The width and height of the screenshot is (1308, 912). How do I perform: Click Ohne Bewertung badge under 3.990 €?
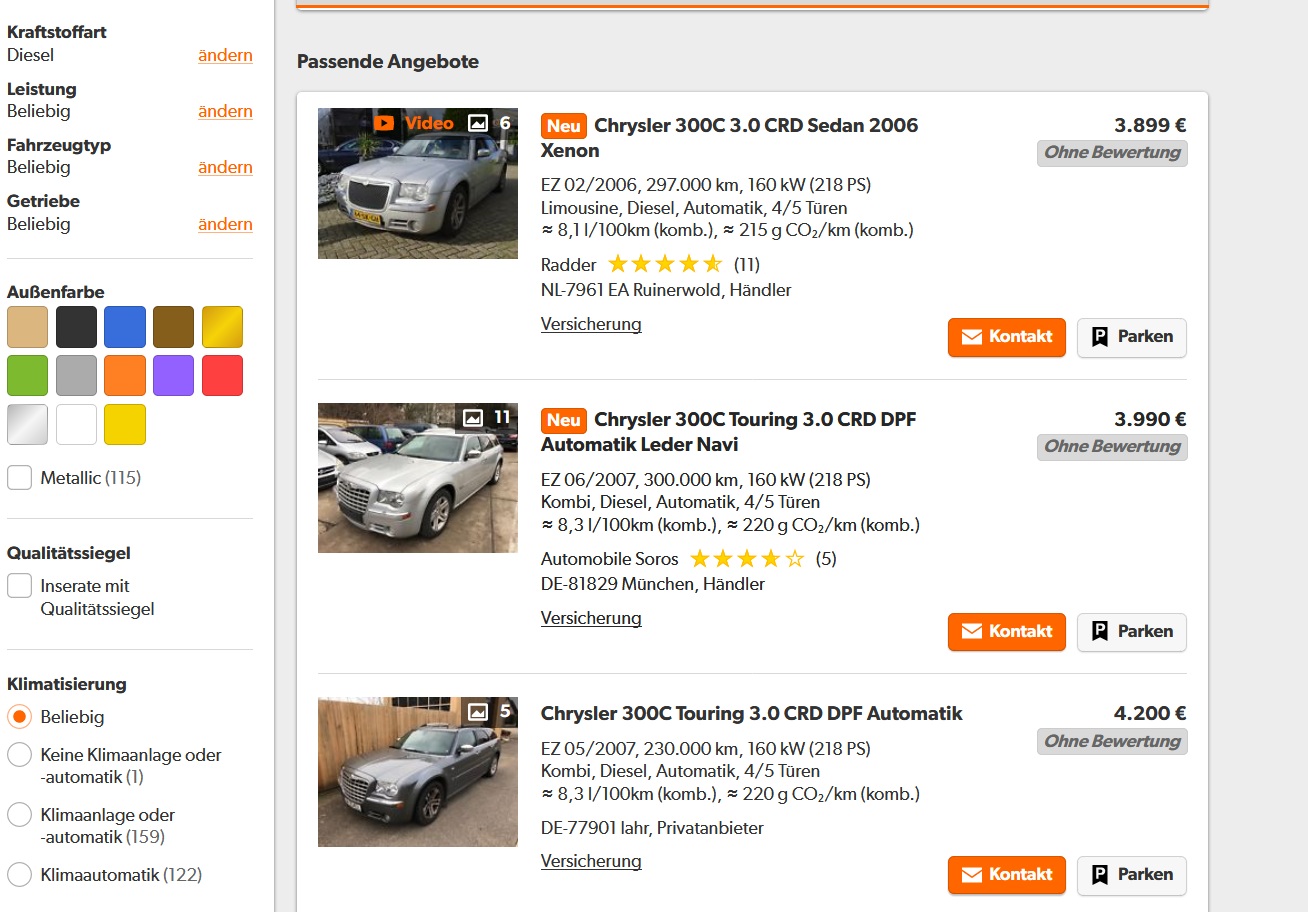[1112, 447]
